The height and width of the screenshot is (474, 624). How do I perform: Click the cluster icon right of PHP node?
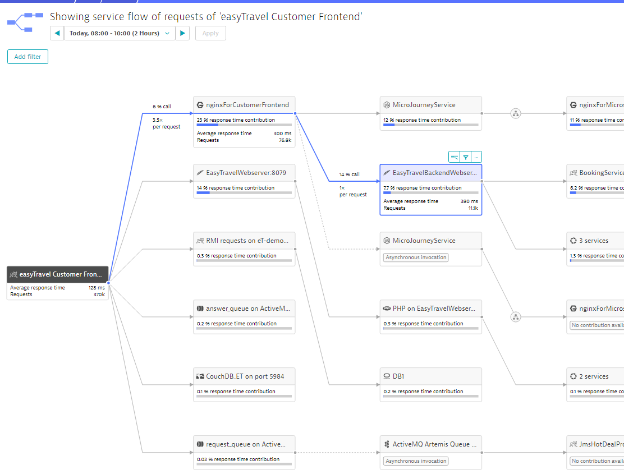coord(515,318)
